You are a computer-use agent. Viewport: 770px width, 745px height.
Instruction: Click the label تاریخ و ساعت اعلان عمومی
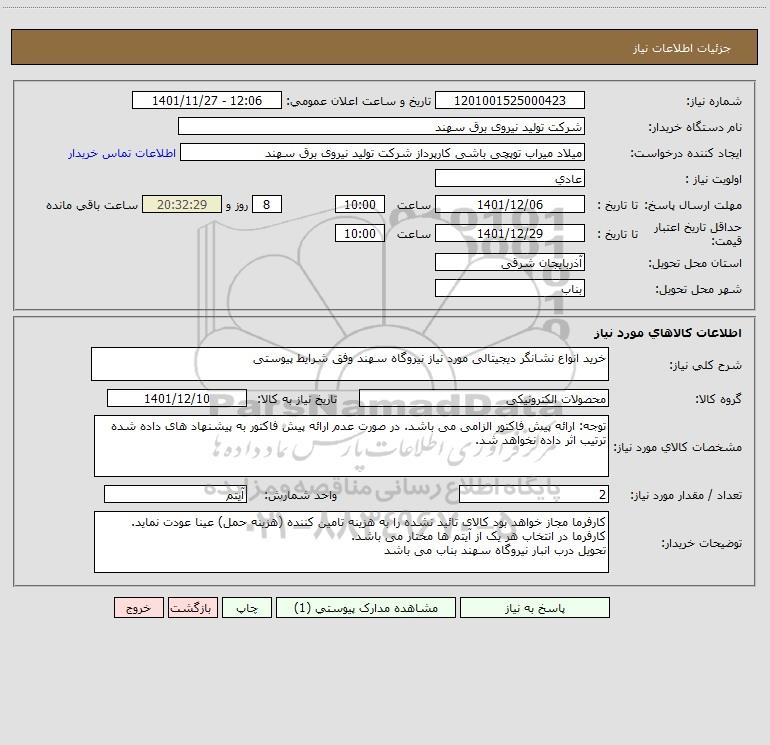click(358, 101)
